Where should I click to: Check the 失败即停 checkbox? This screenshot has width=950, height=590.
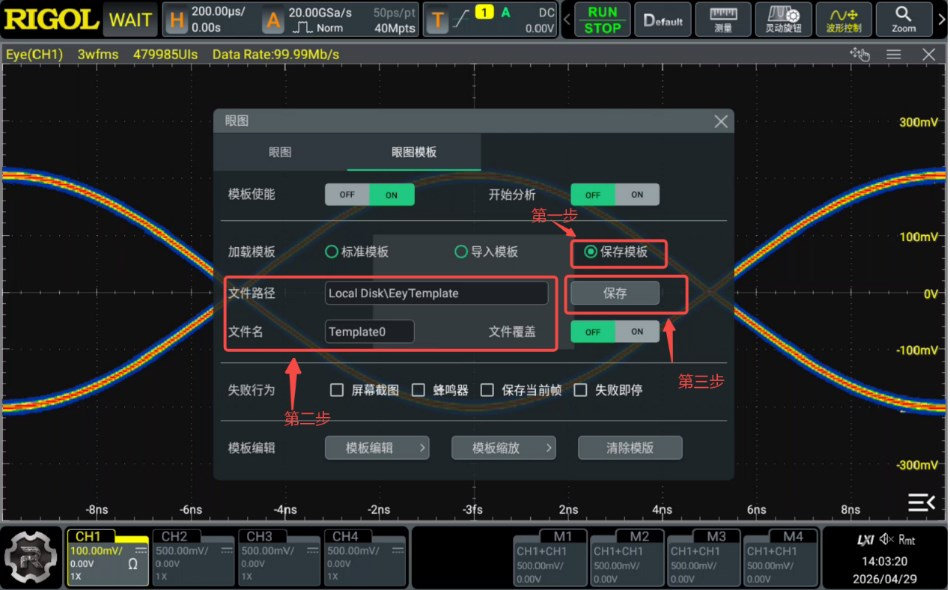[x=580, y=389]
